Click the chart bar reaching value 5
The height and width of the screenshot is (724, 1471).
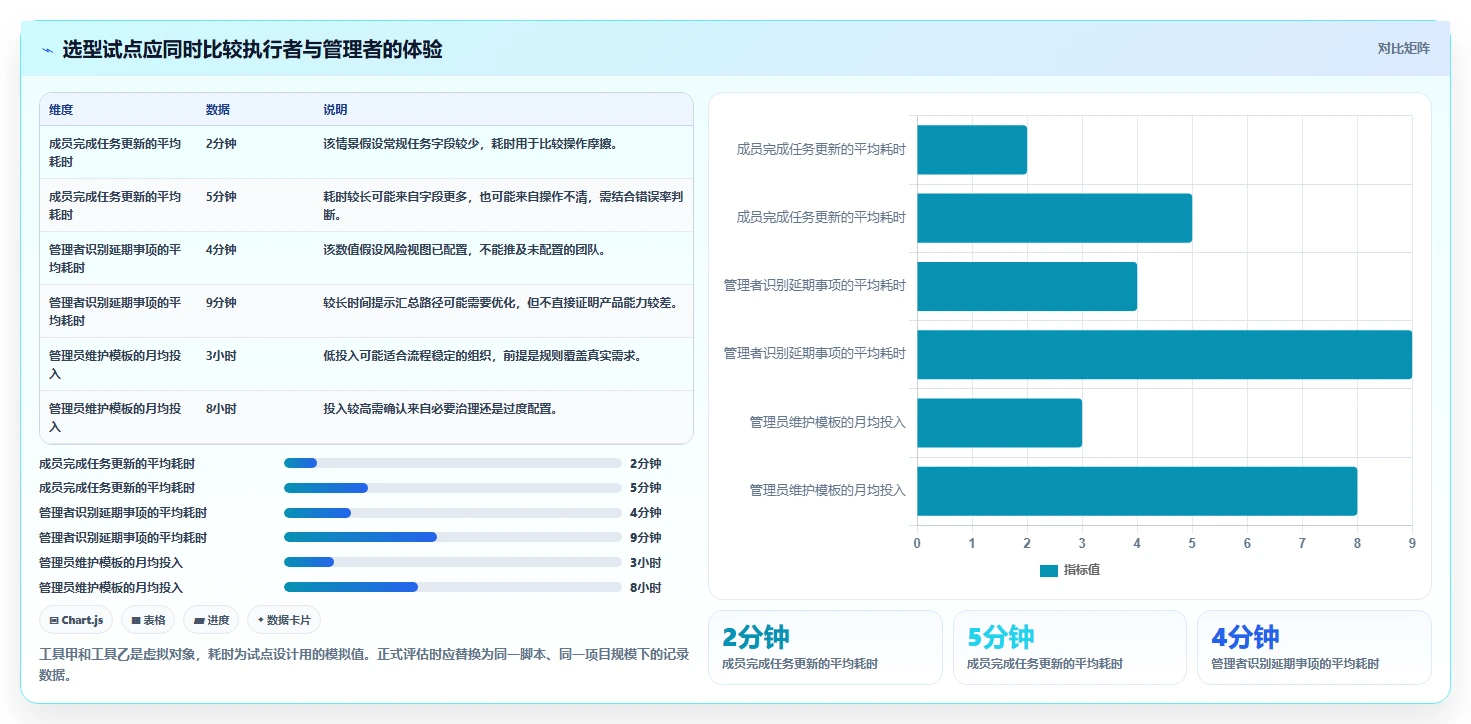[1054, 218]
